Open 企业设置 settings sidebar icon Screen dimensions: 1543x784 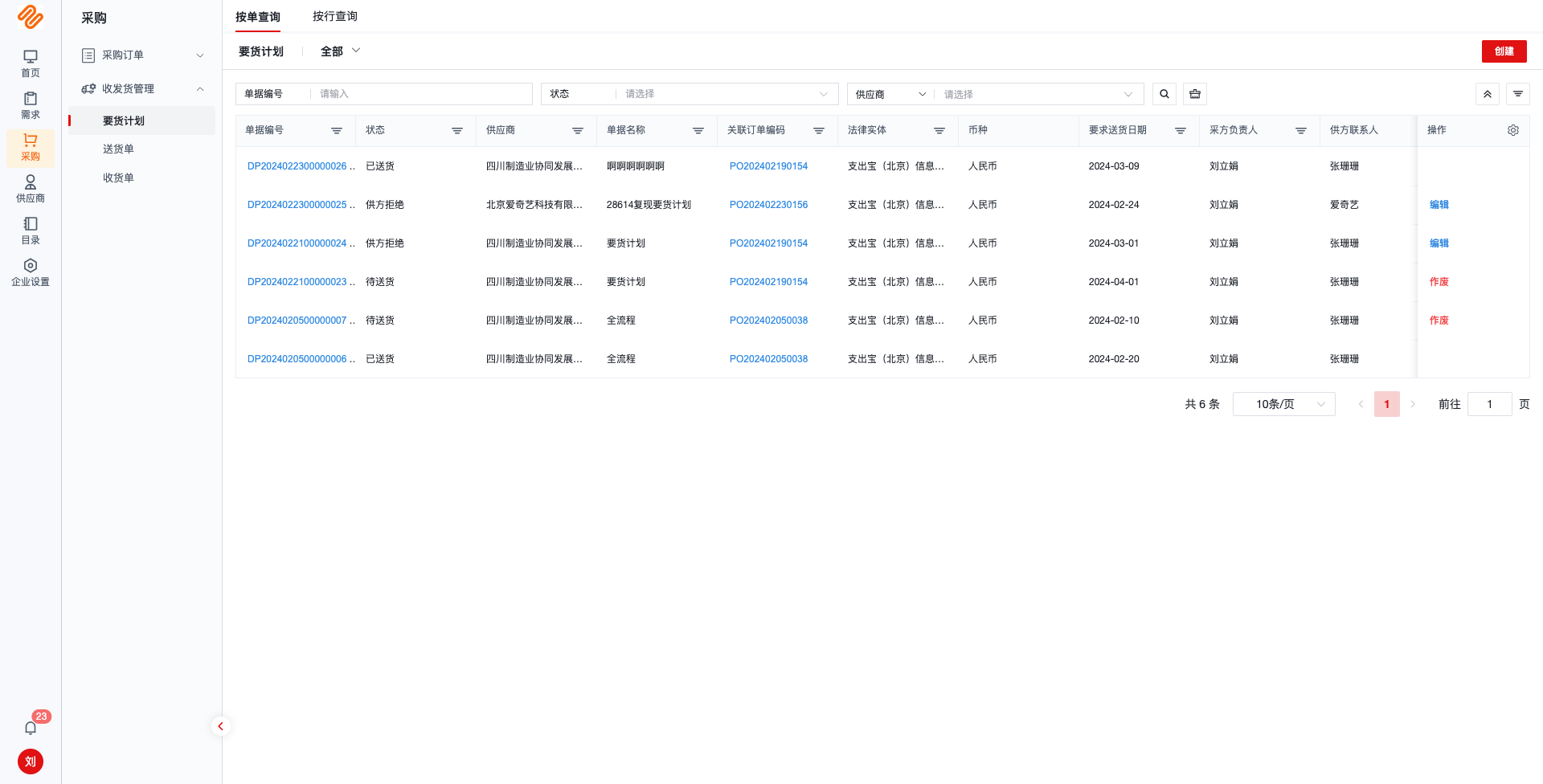[31, 272]
